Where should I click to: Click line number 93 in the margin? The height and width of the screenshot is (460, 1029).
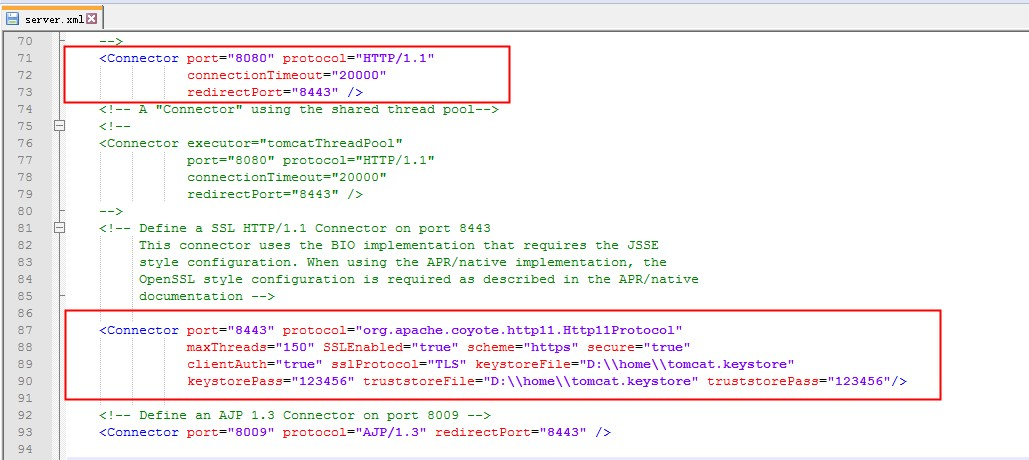(x=24, y=432)
